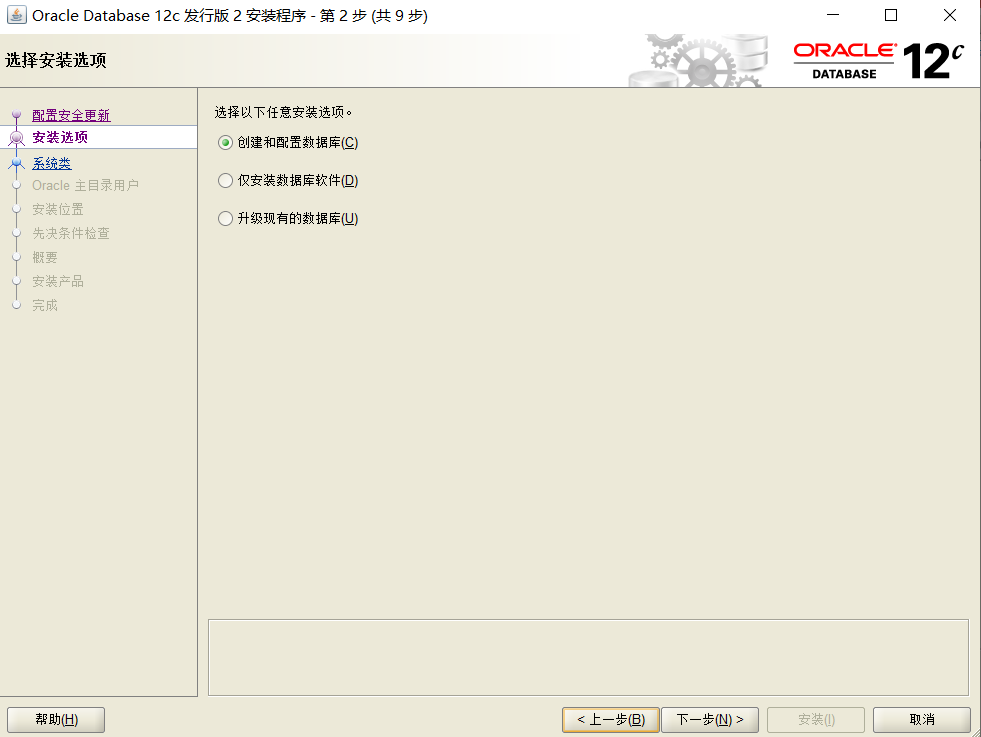Pick 升级现有的数据库(U) radio option
981x737 pixels.
(x=288, y=218)
